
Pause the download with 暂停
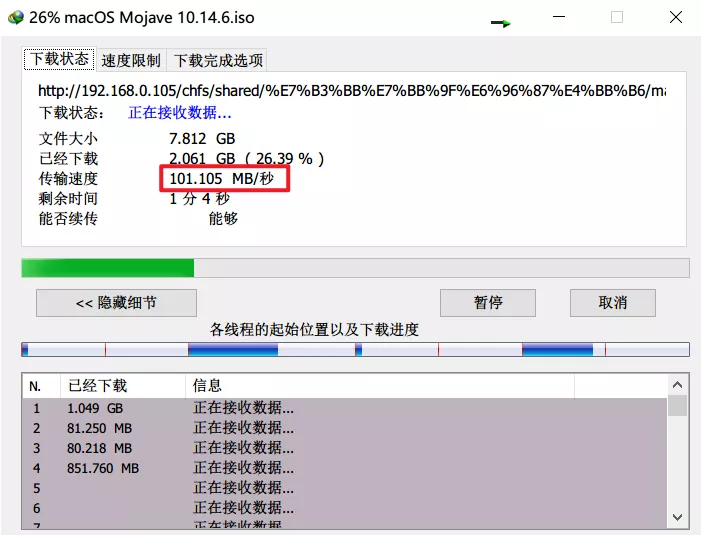pos(488,303)
